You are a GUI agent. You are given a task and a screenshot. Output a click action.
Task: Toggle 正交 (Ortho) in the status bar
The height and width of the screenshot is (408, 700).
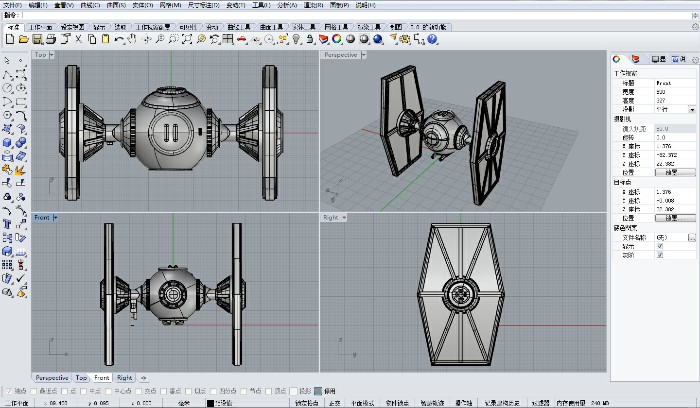pos(334,403)
